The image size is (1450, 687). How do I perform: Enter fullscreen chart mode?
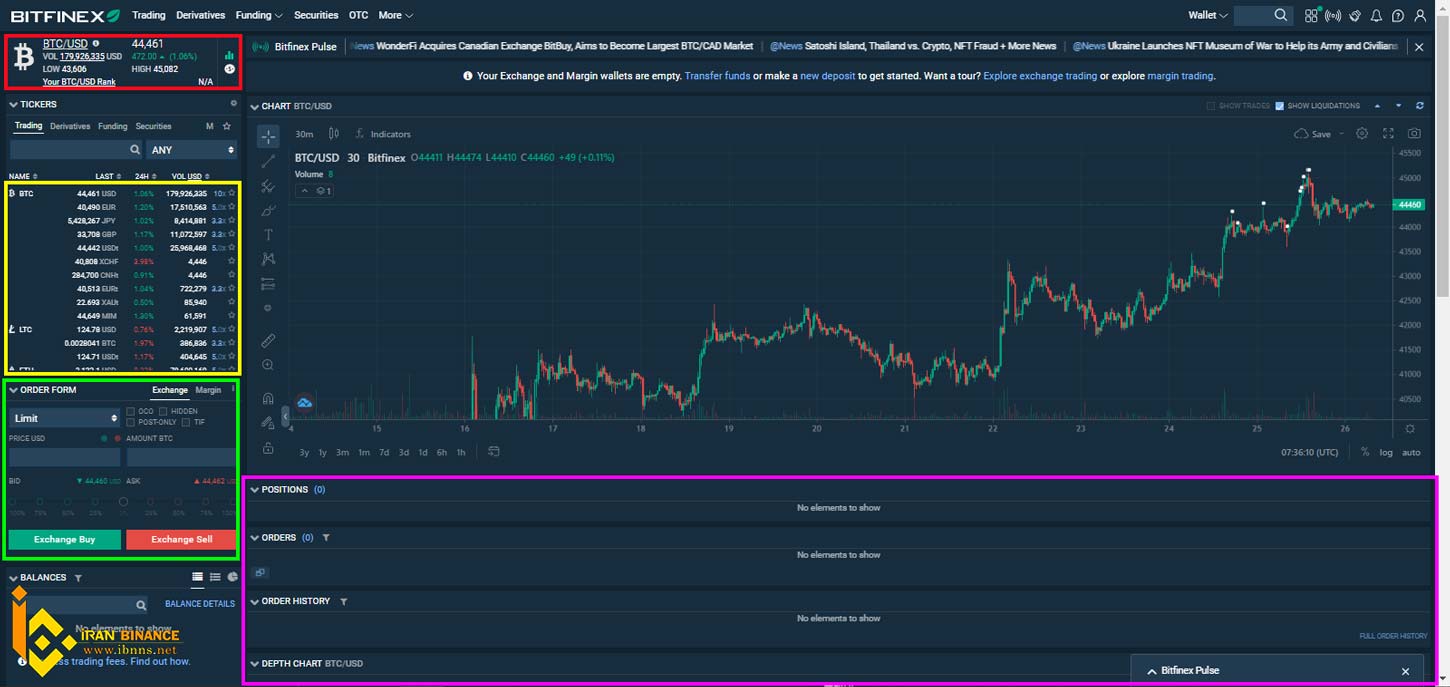click(x=1388, y=133)
